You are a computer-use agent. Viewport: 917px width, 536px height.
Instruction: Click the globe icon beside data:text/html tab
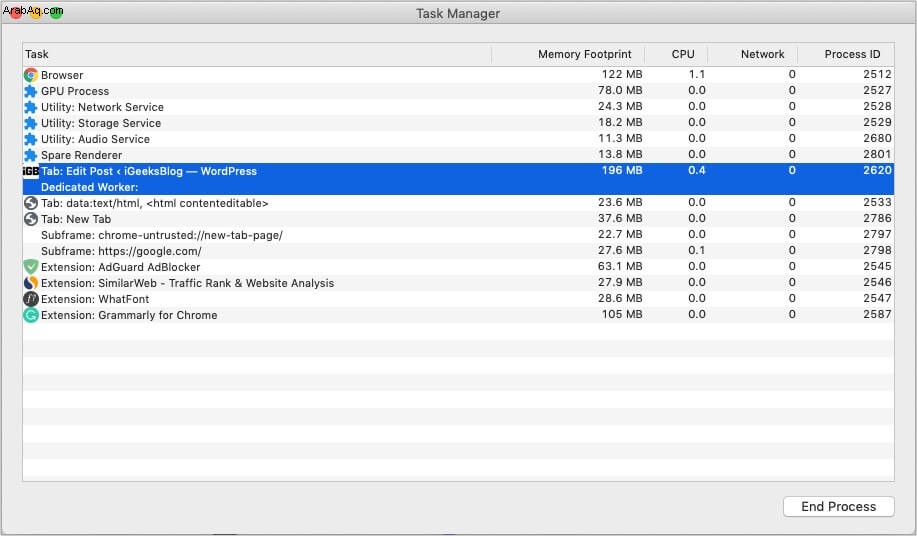point(31,203)
